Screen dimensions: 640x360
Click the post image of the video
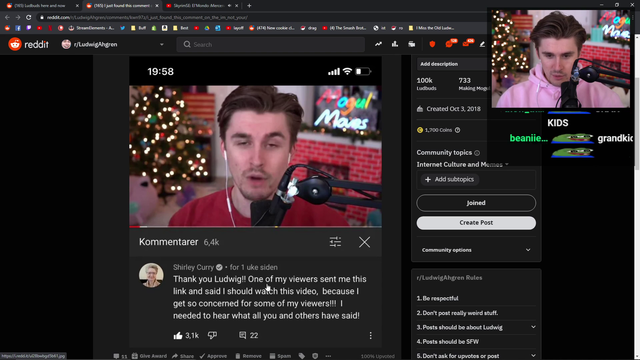(x=256, y=202)
